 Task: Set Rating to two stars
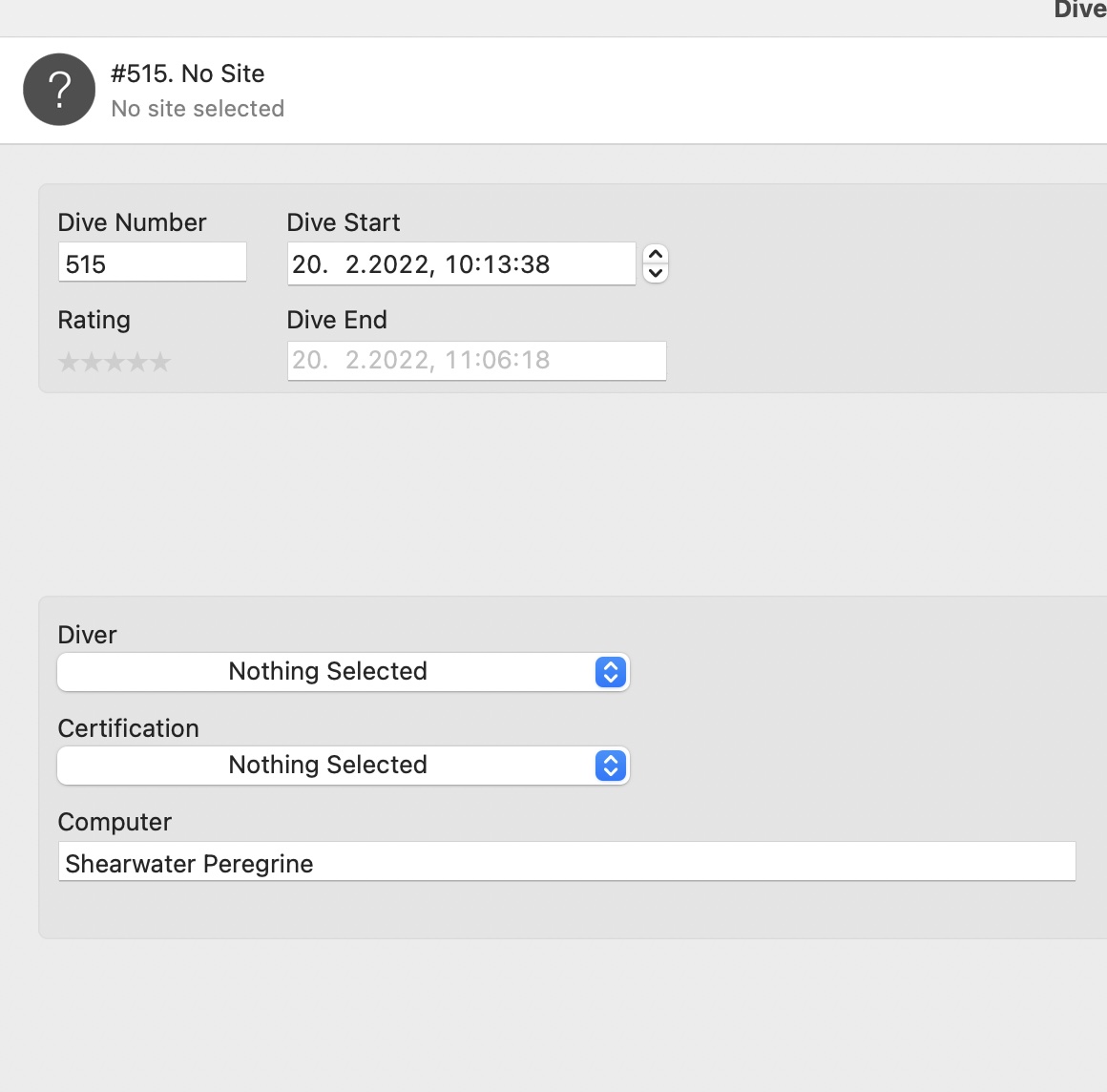(92, 363)
